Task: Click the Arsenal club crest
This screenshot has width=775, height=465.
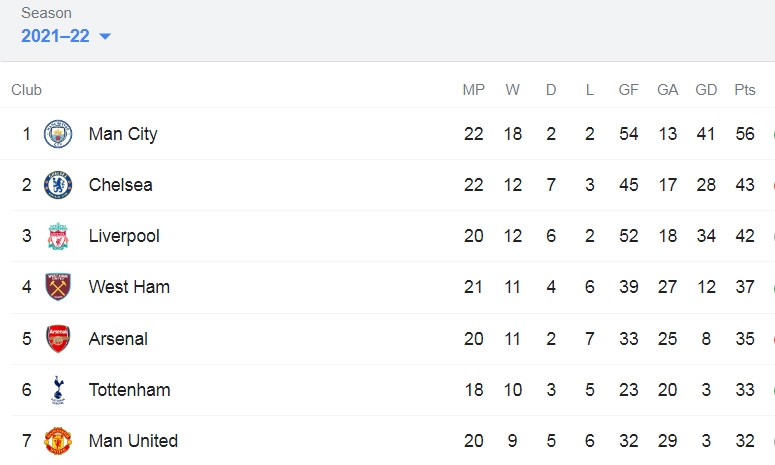Action: 58,338
